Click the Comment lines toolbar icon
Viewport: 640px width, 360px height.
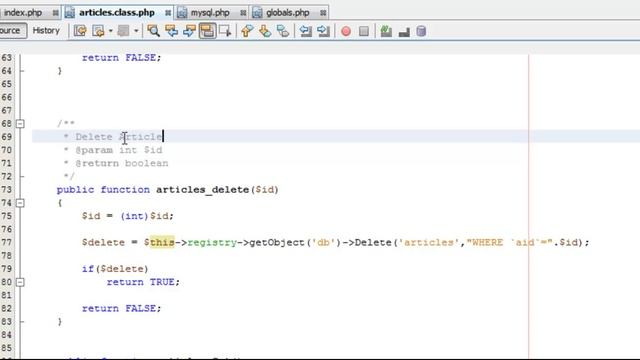[386, 31]
